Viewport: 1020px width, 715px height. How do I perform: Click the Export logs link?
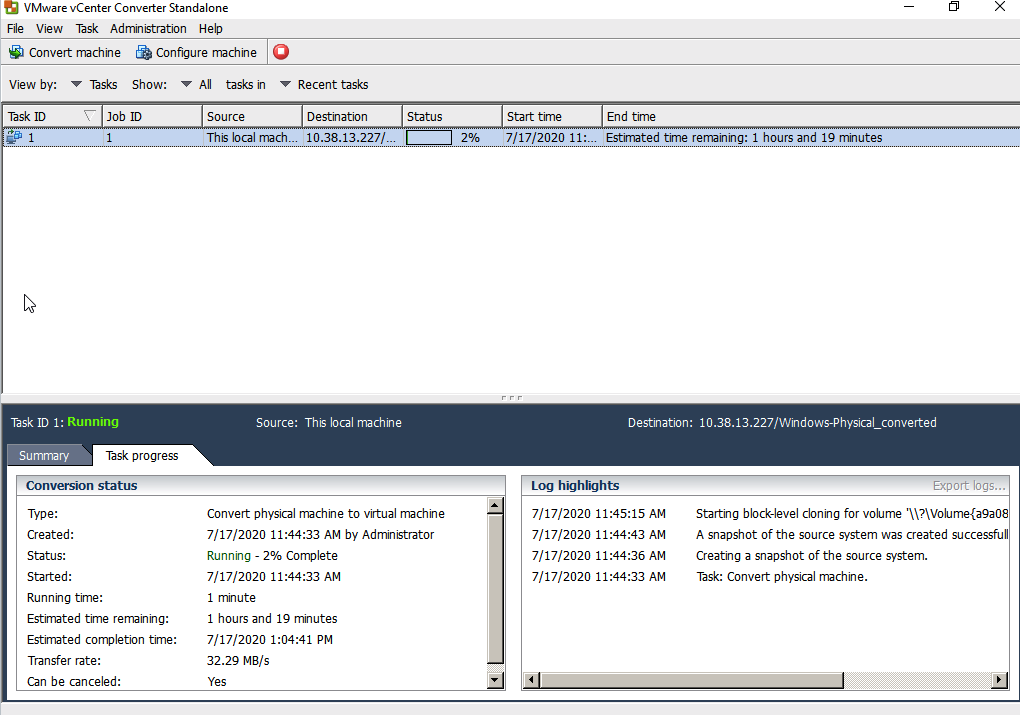(x=968, y=486)
